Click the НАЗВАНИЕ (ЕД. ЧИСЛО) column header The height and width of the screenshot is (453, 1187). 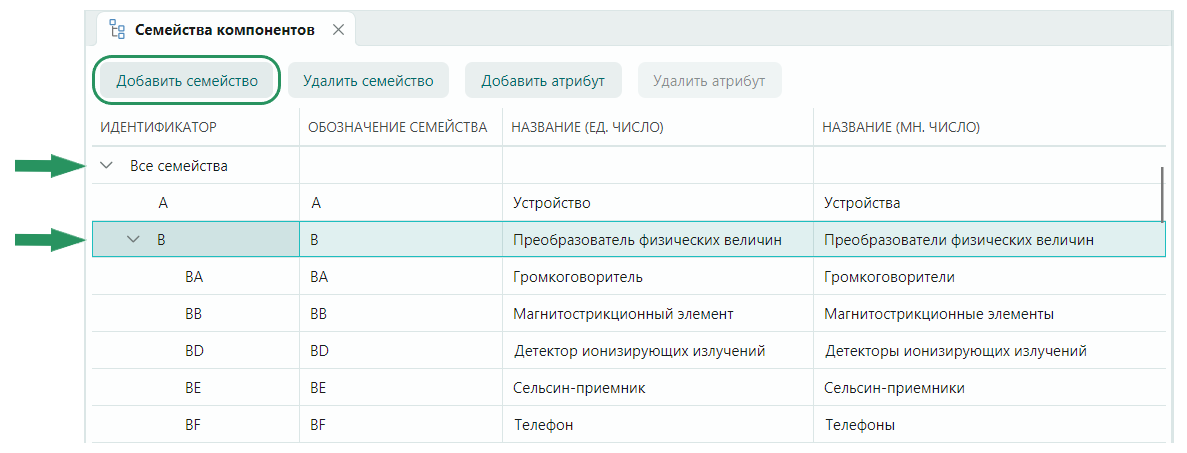click(x=588, y=127)
